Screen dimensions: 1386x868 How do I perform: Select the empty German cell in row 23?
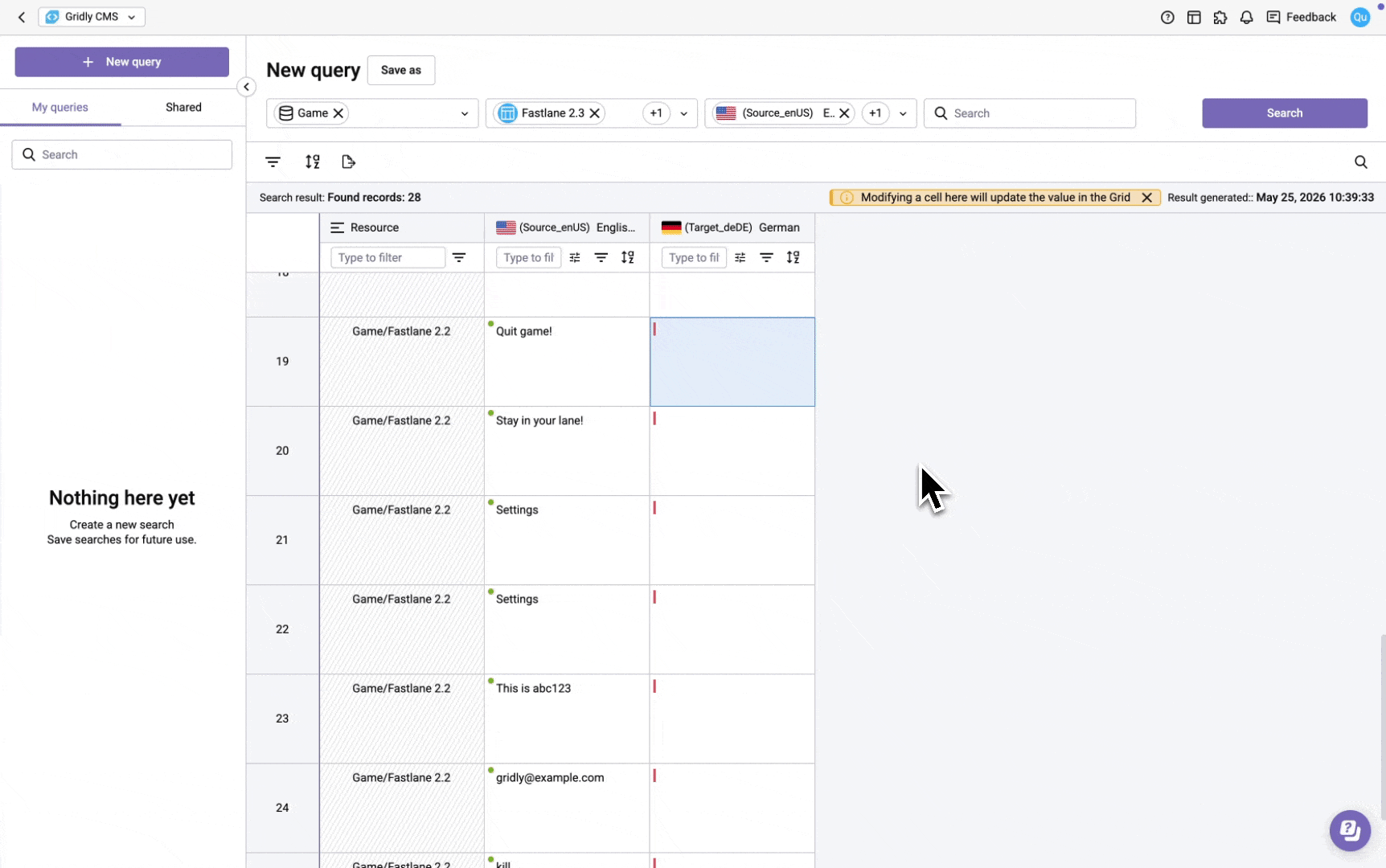pos(732,719)
